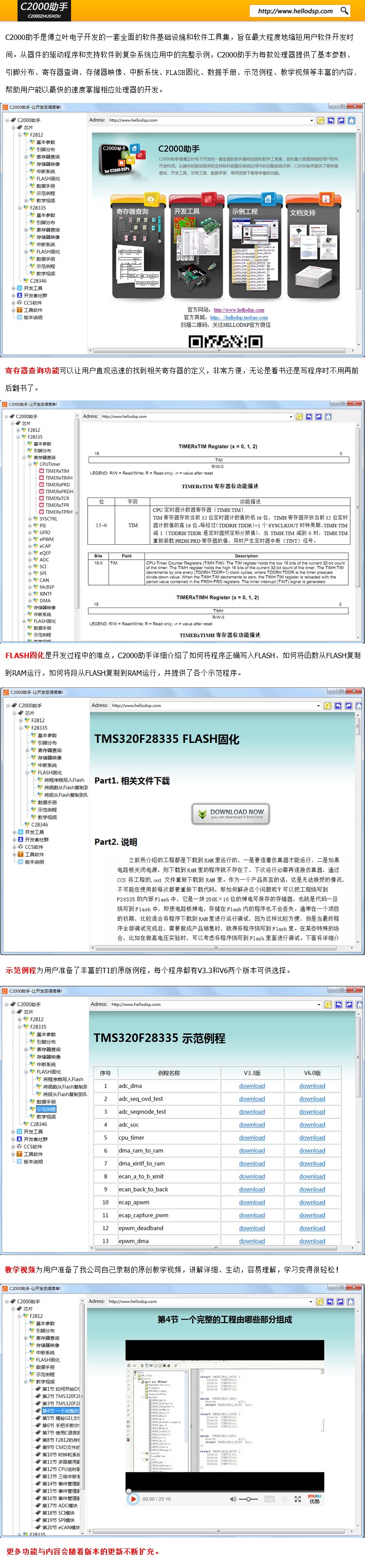Screen dimensions: 365x1568
Task: Click the www.hellodsp.com link after 官方网站
Action: (238, 310)
